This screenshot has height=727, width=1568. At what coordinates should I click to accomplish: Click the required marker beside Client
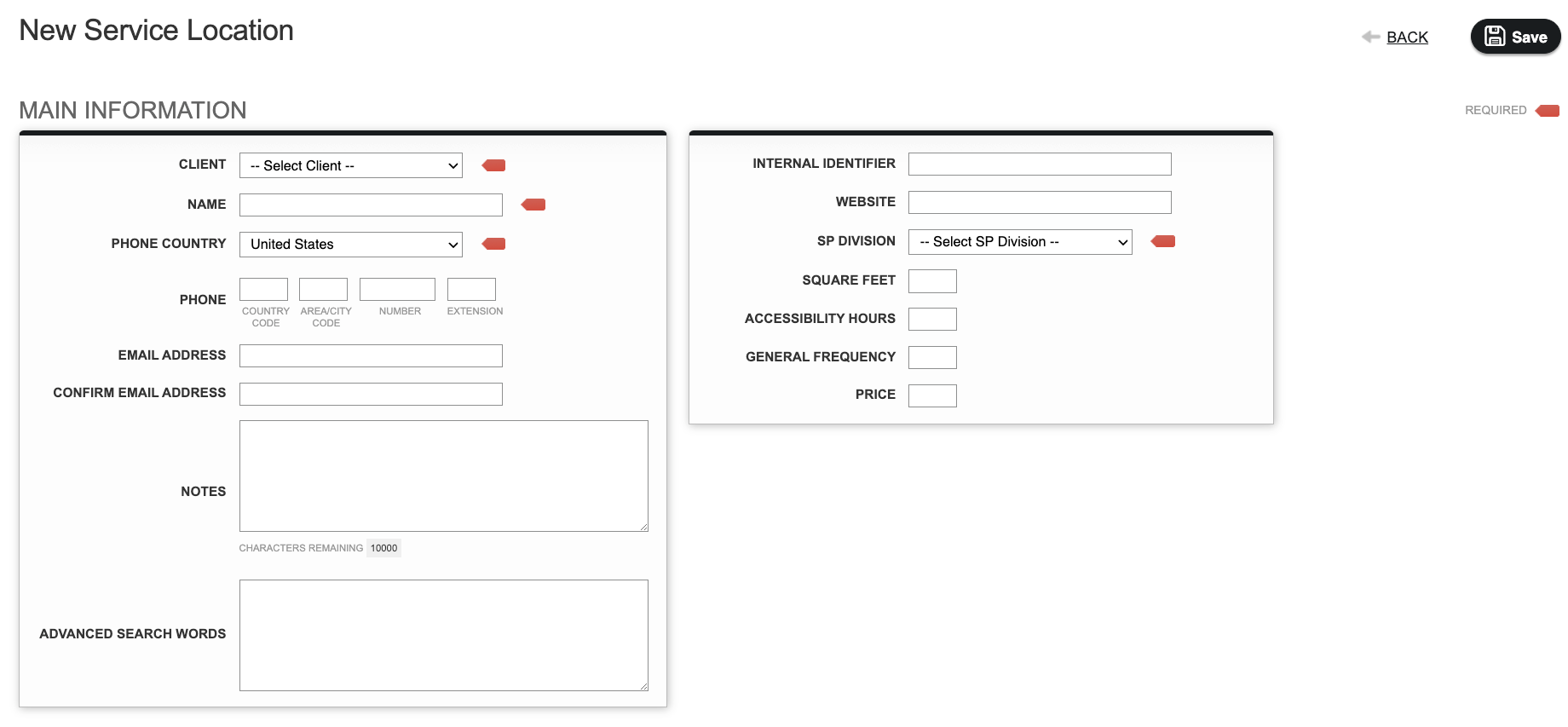(x=493, y=165)
